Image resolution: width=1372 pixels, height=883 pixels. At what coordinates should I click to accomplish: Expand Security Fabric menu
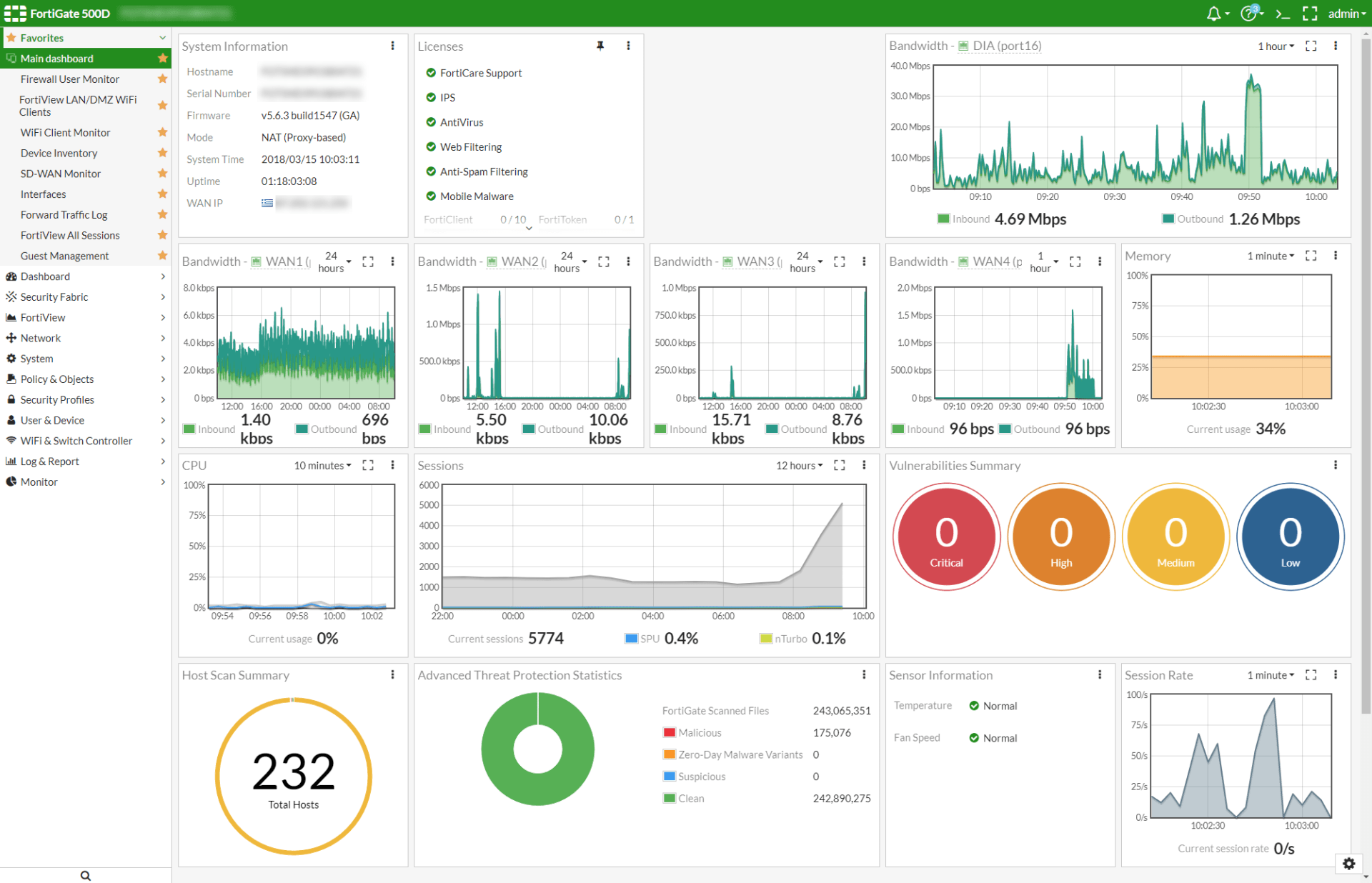[86, 297]
